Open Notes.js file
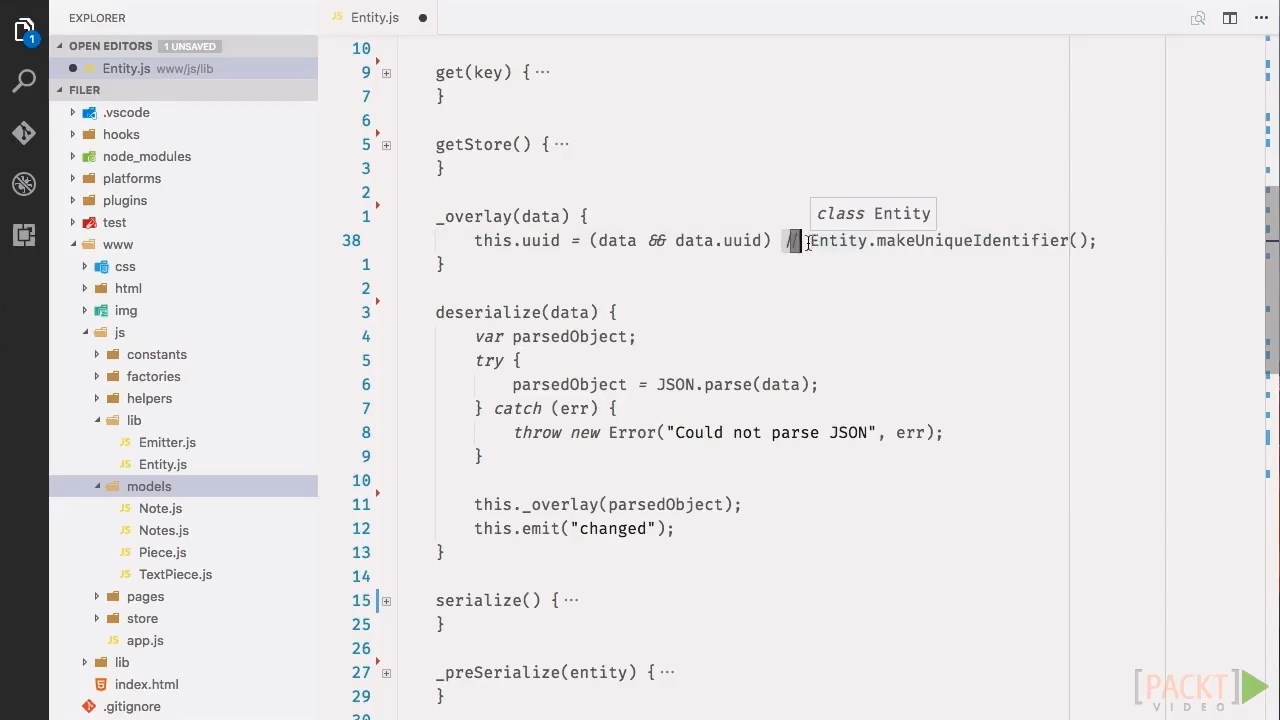1280x720 pixels. coord(164,530)
